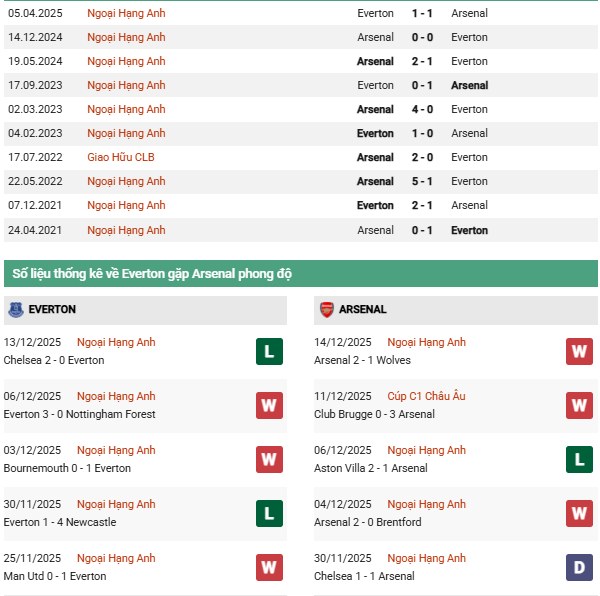
Task: Click the L badge for Chelsea 2 - 0 Everton
Action: pos(269,351)
